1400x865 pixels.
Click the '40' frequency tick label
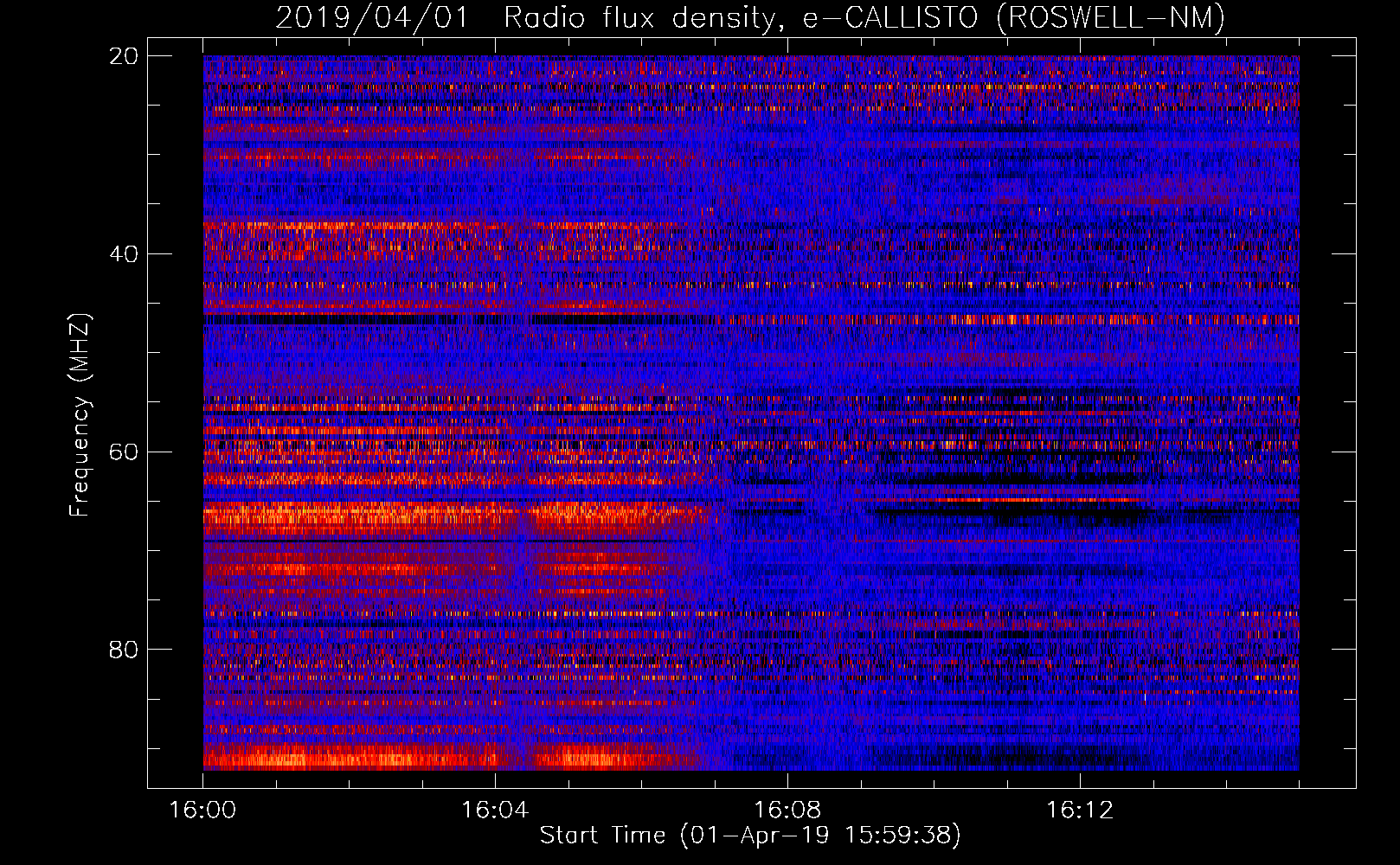coord(124,254)
